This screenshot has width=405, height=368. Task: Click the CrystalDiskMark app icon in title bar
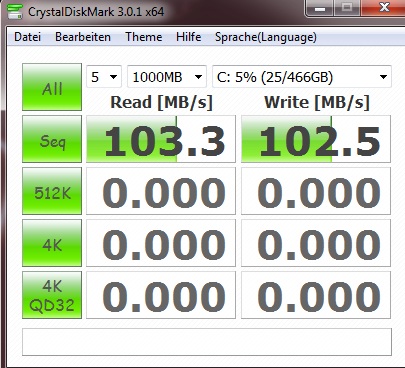click(x=15, y=12)
